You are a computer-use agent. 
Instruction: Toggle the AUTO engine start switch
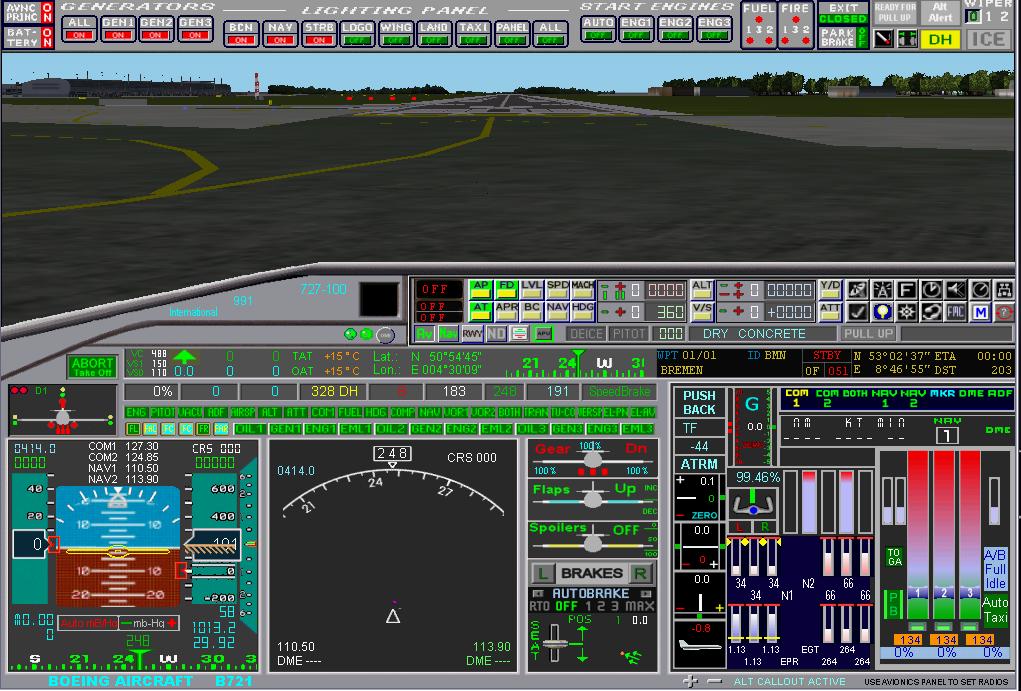[x=598, y=29]
